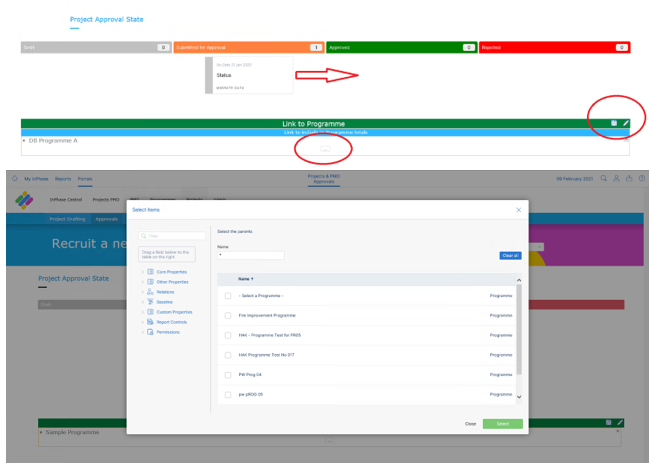This screenshot has width=657, height=473.
Task: Click Projects & PMO Approvals header title
Action: [x=324, y=179]
